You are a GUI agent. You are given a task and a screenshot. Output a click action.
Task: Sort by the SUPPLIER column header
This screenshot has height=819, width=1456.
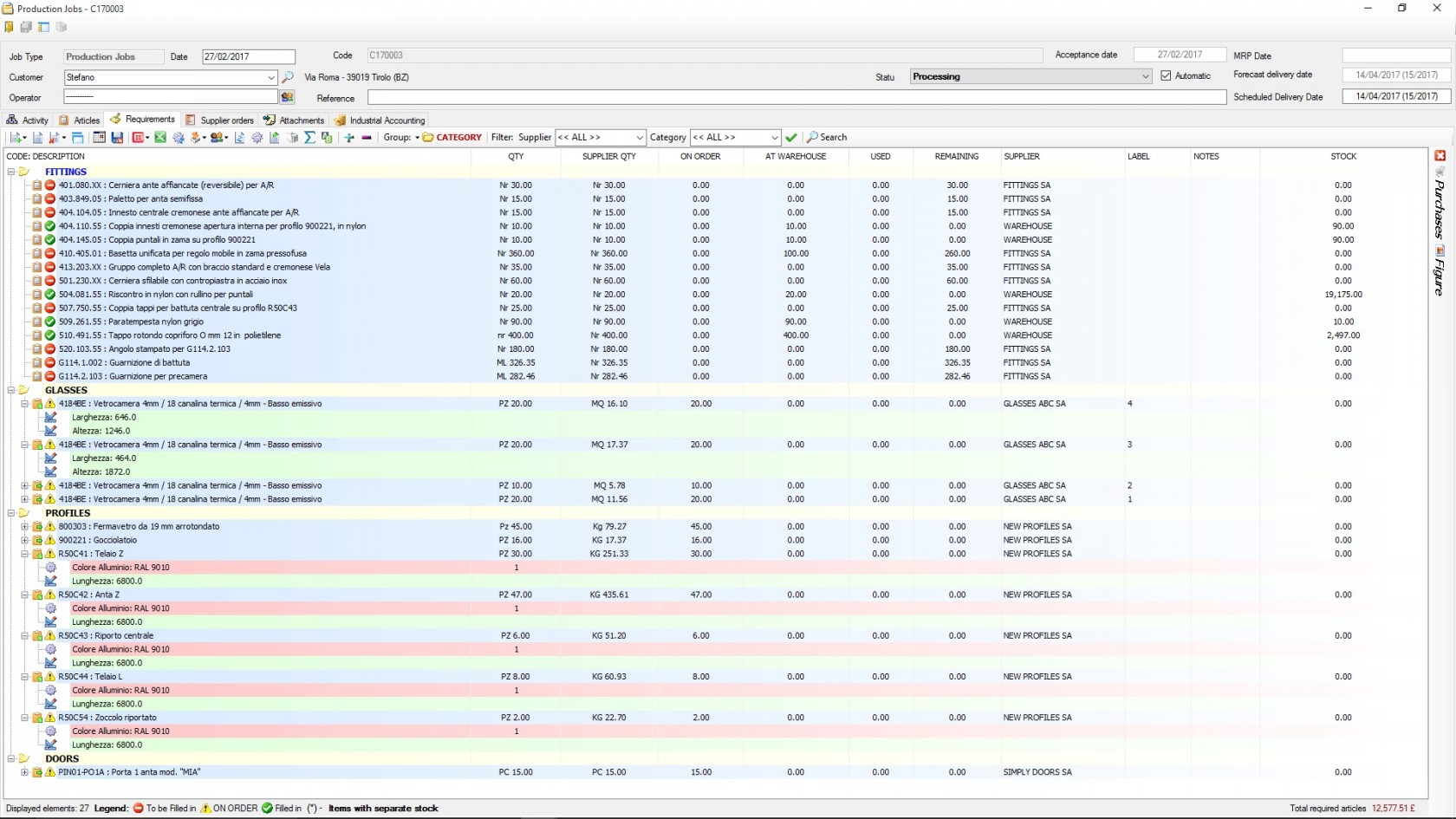(1022, 157)
